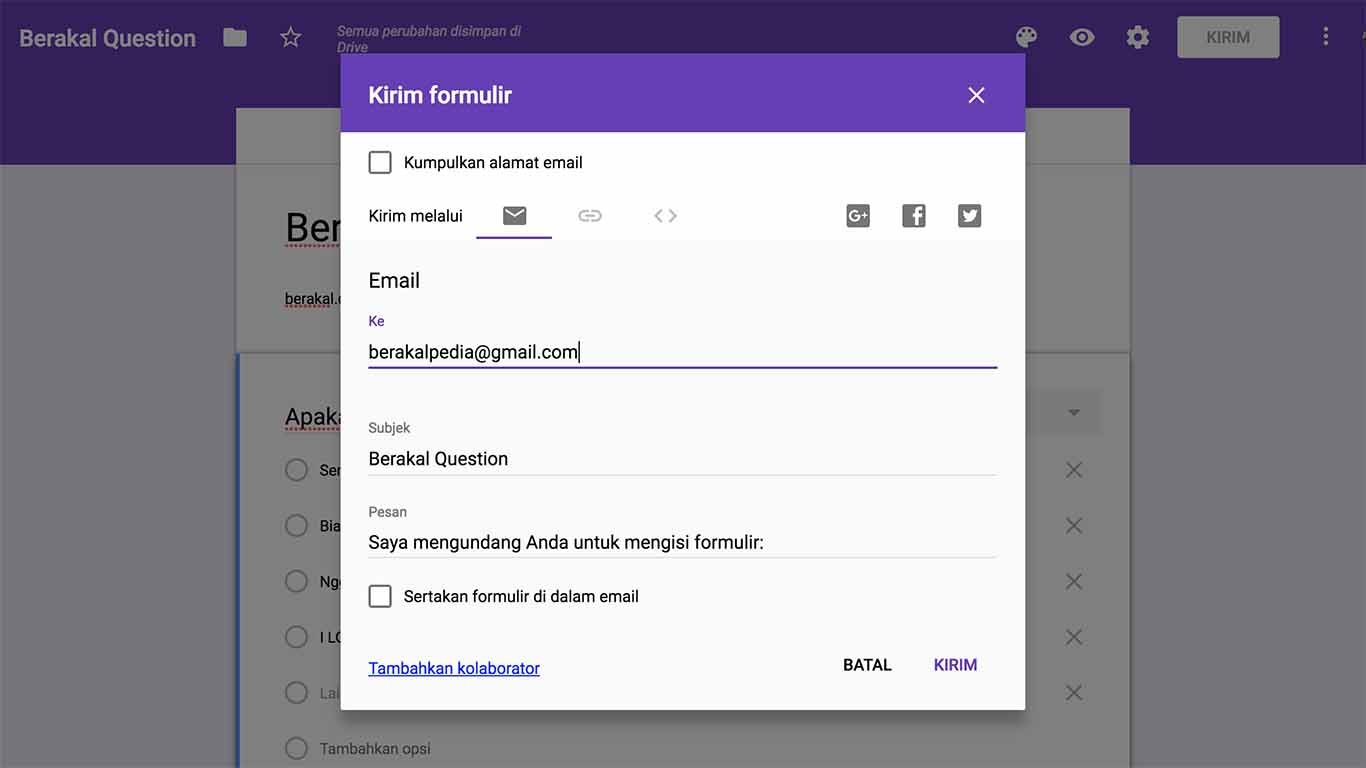Move form using the folder icon
The image size is (1366, 768).
click(x=235, y=38)
